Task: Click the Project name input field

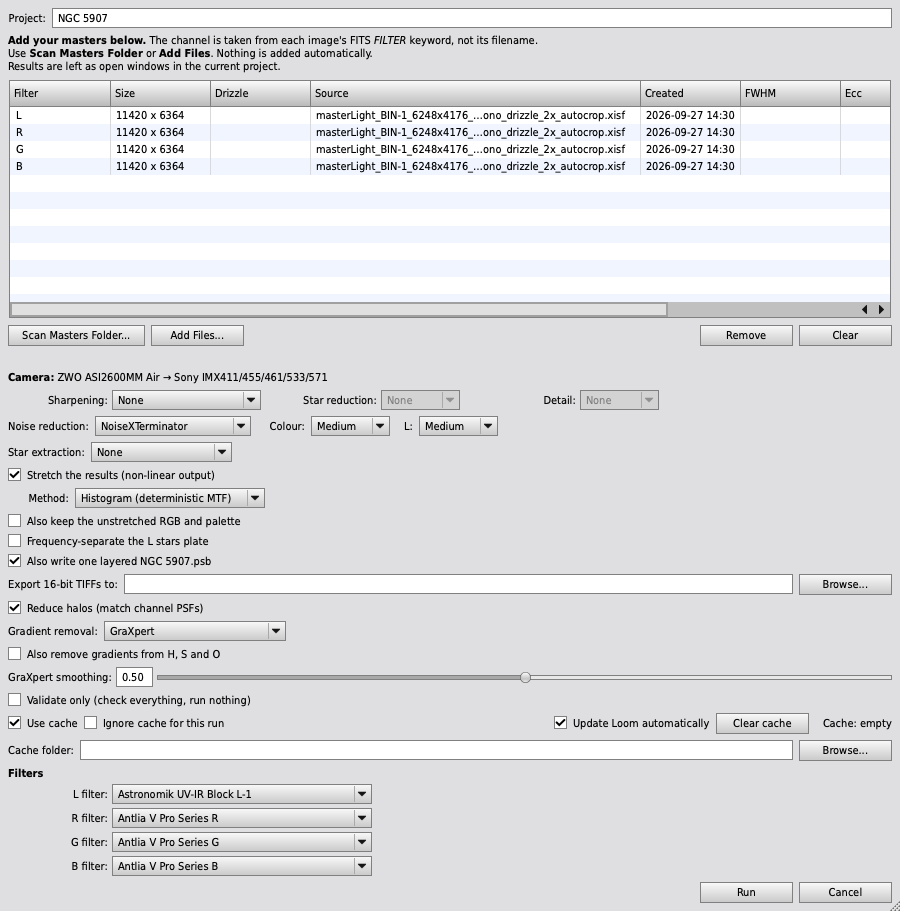Action: pyautogui.click(x=471, y=18)
